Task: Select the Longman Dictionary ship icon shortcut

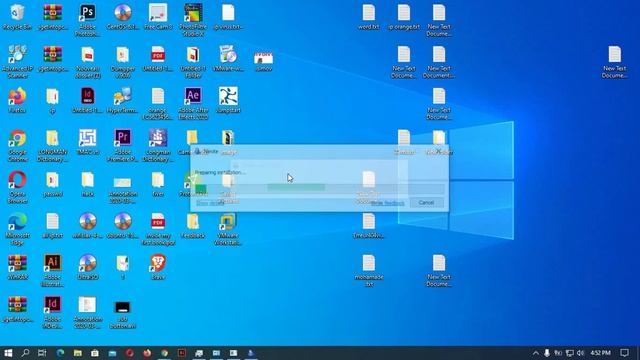Action: click(158, 145)
